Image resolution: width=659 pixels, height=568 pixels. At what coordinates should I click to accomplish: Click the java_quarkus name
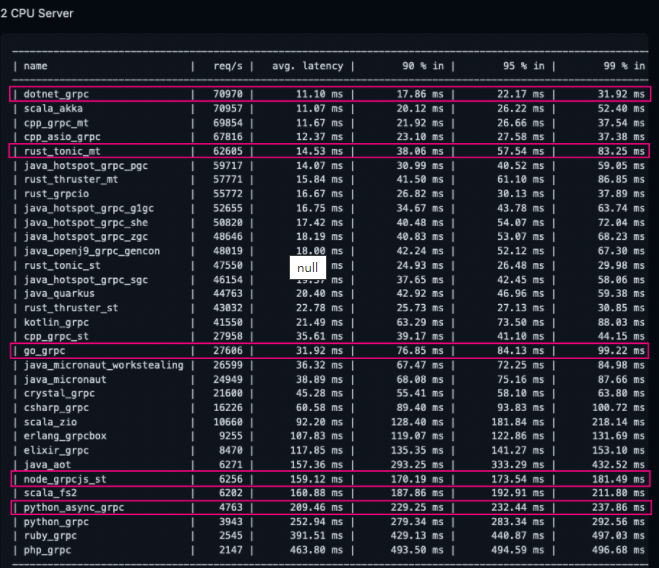[59, 293]
